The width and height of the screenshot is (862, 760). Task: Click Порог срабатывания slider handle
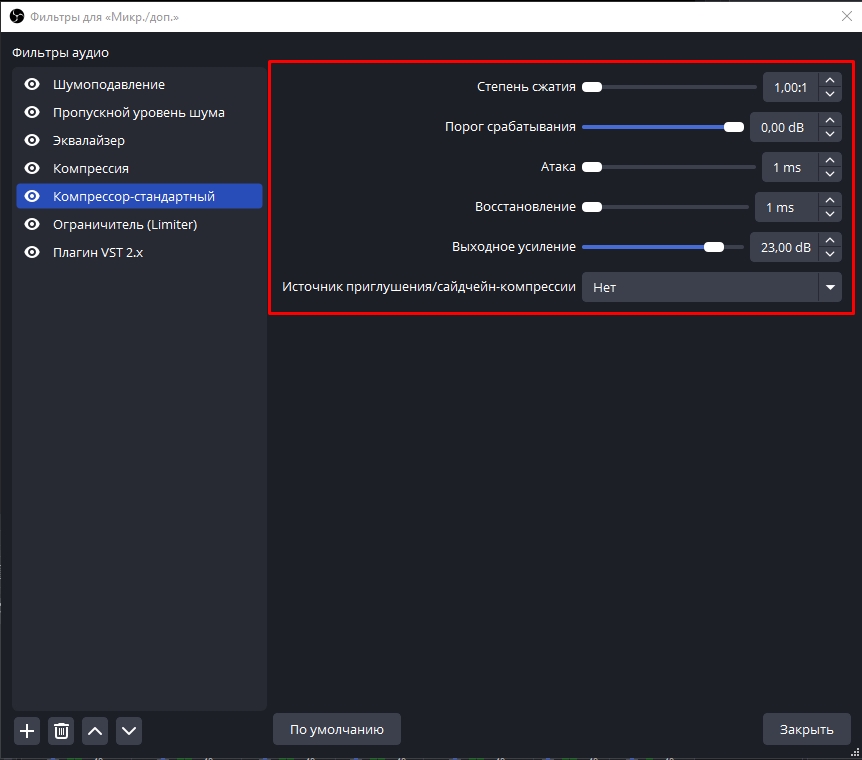[x=734, y=127]
